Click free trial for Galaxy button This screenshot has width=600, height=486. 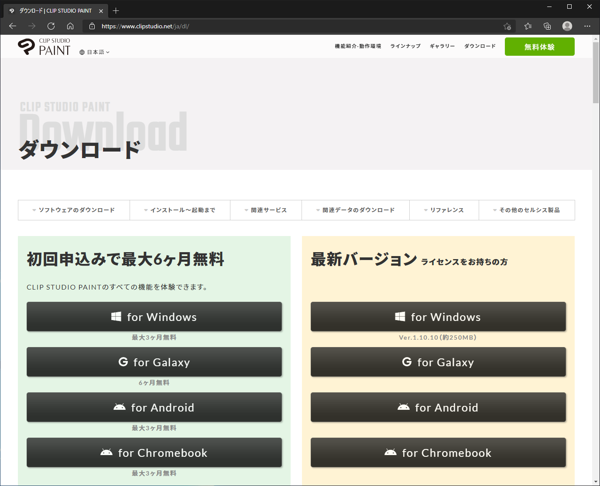154,362
